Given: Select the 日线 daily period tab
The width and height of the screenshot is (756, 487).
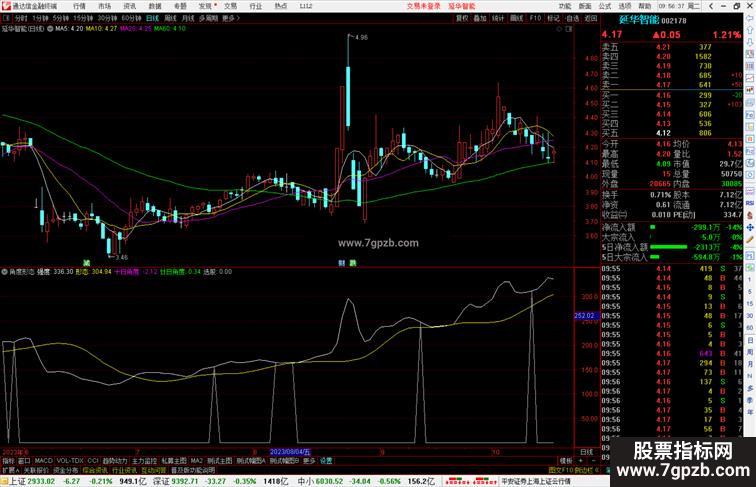Looking at the screenshot, I should (x=152, y=18).
